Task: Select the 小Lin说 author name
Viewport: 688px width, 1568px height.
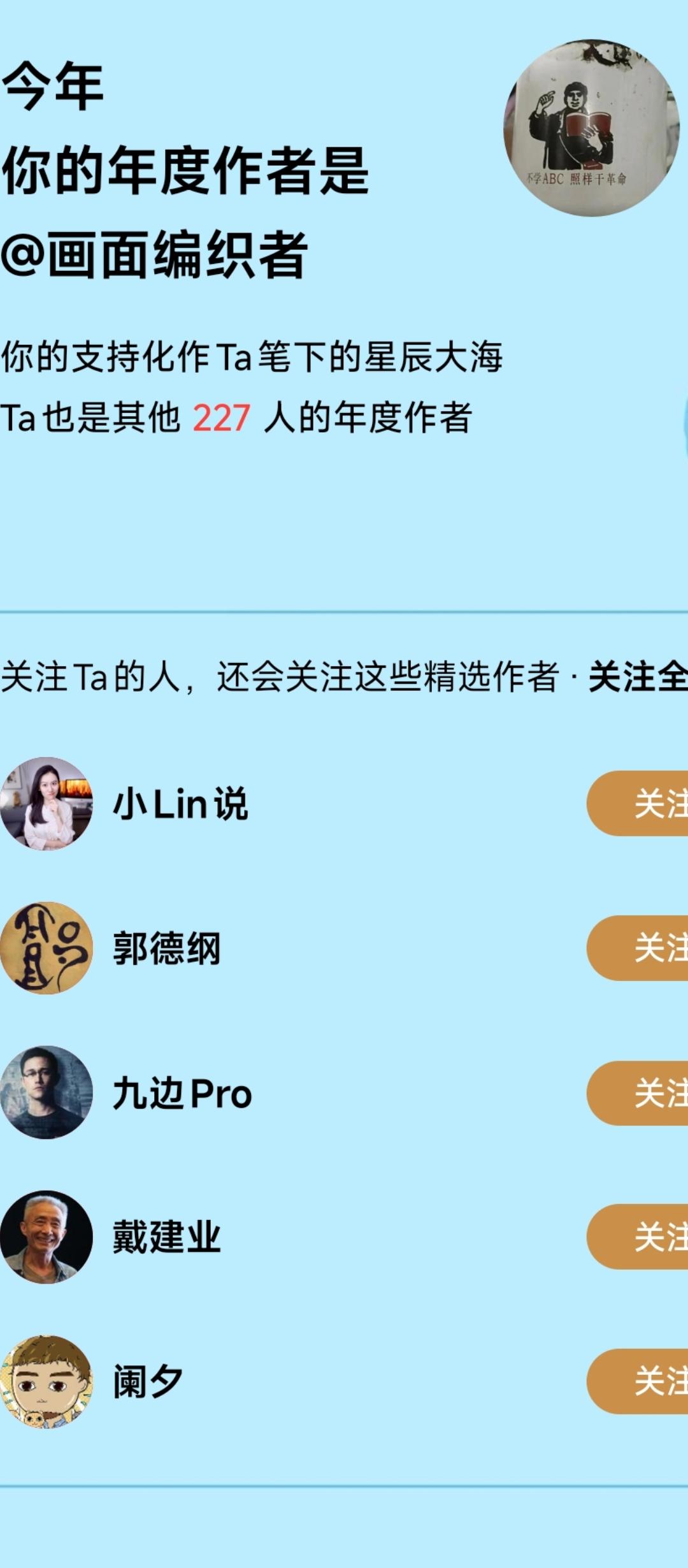Action: coord(180,804)
